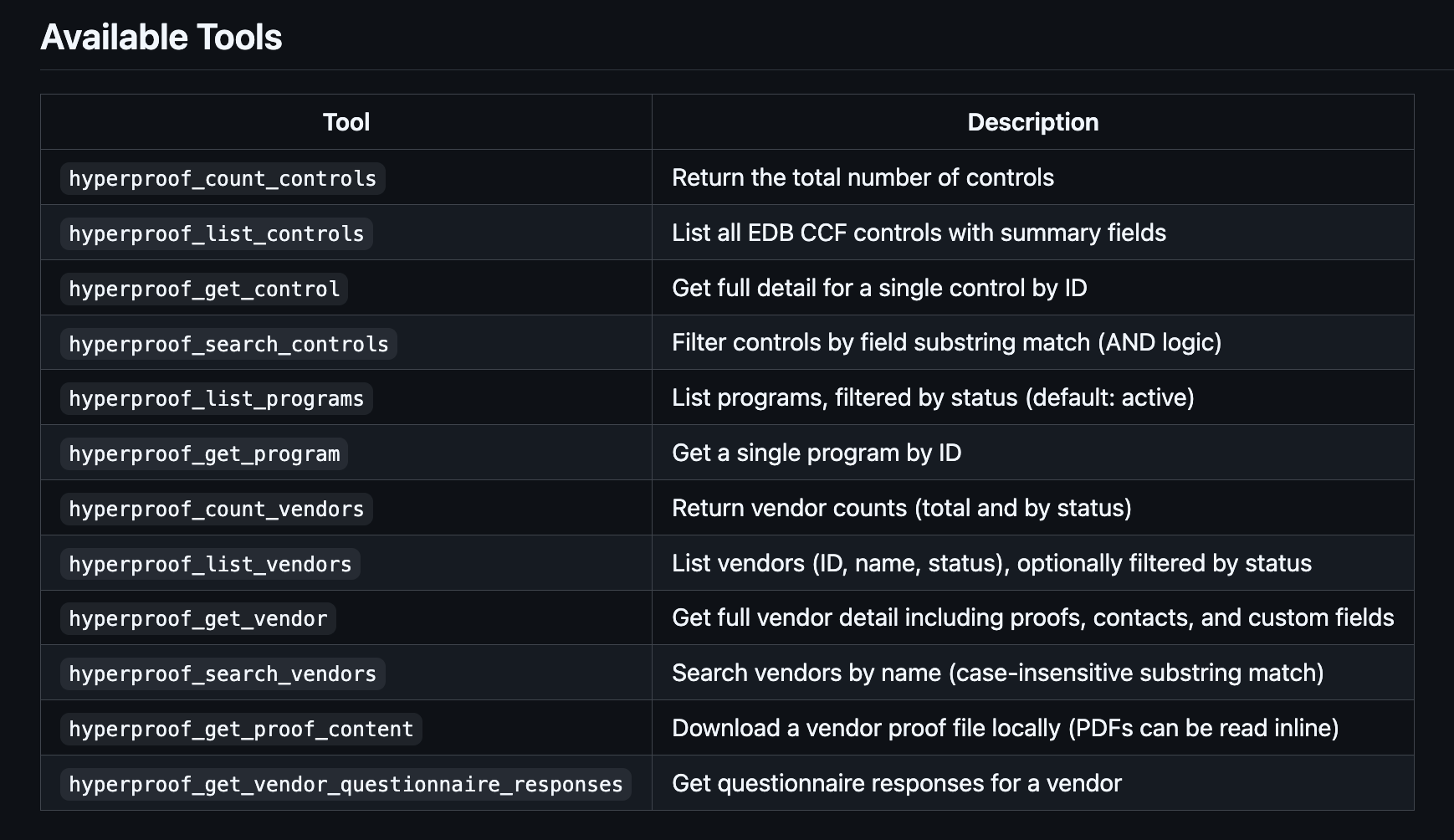Click the hyperproof_count_vendors code label
This screenshot has width=1454, height=840.
217,509
